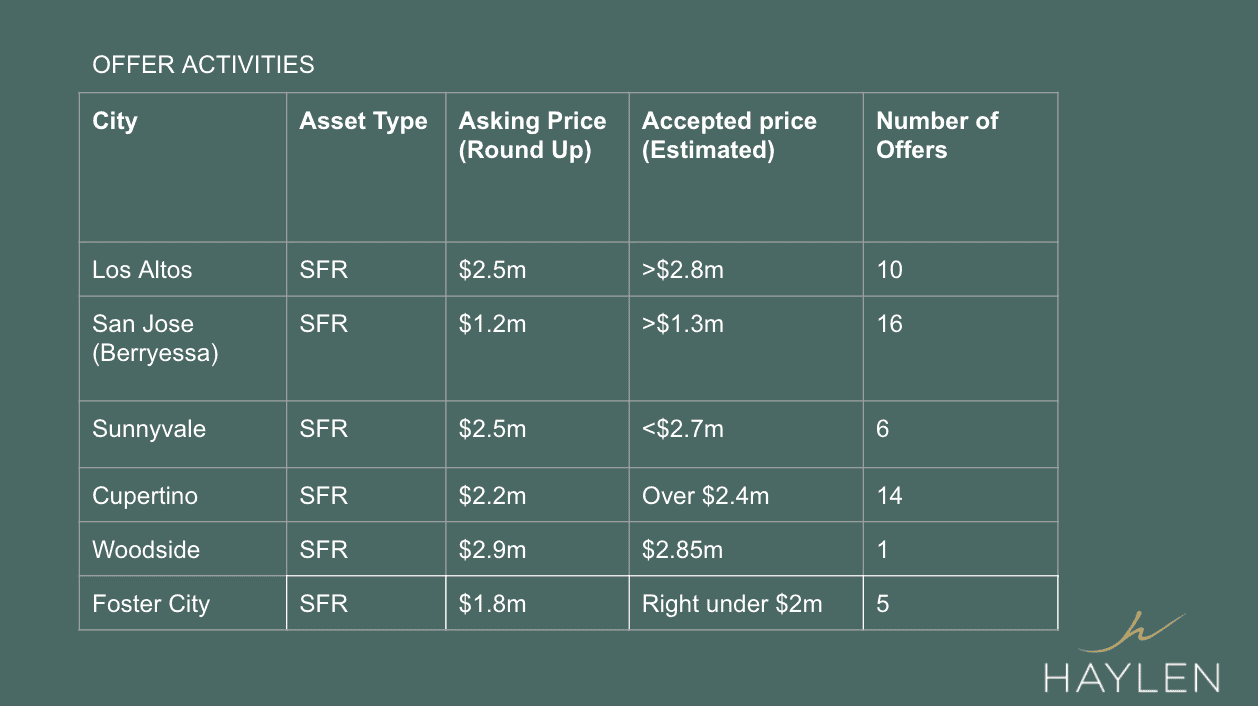Image resolution: width=1258 pixels, height=706 pixels.
Task: Click the Cupertino city cell
Action: pos(183,495)
